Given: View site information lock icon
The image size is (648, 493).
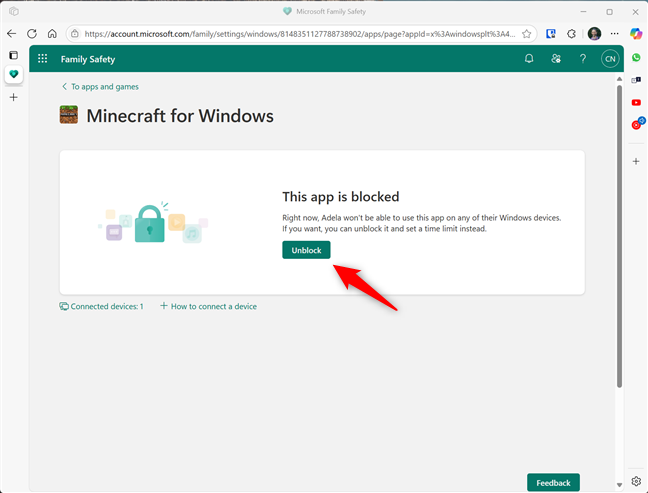Looking at the screenshot, I should click(74, 33).
